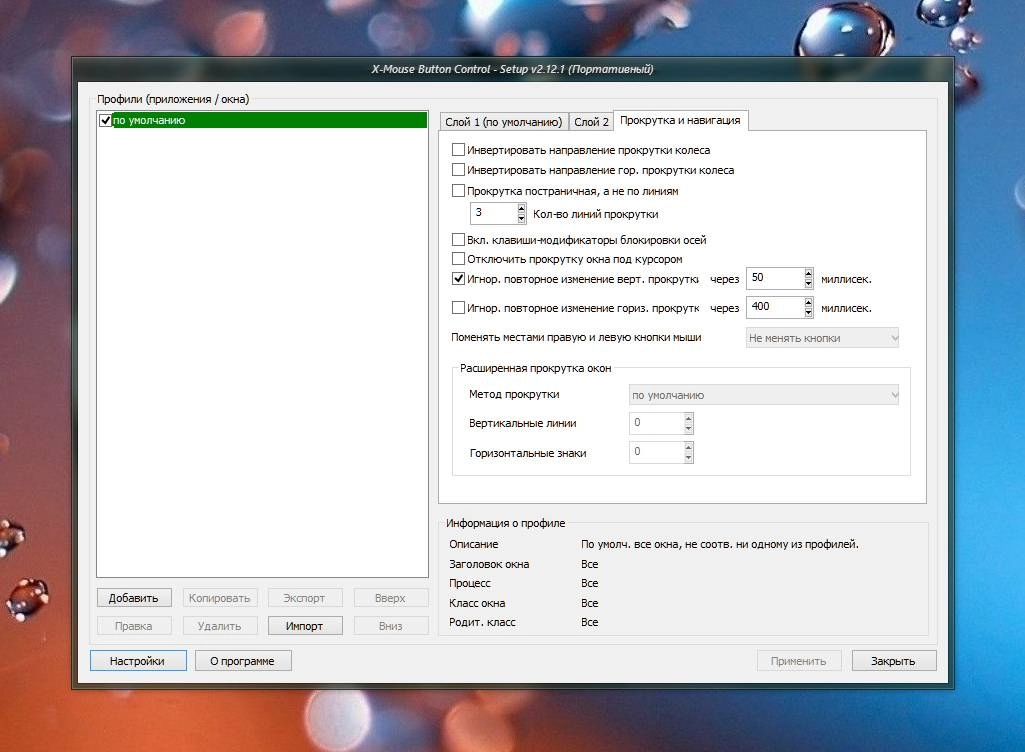The height and width of the screenshot is (752, 1025).
Task: Open 'Настройки' settings button
Action: click(x=138, y=660)
